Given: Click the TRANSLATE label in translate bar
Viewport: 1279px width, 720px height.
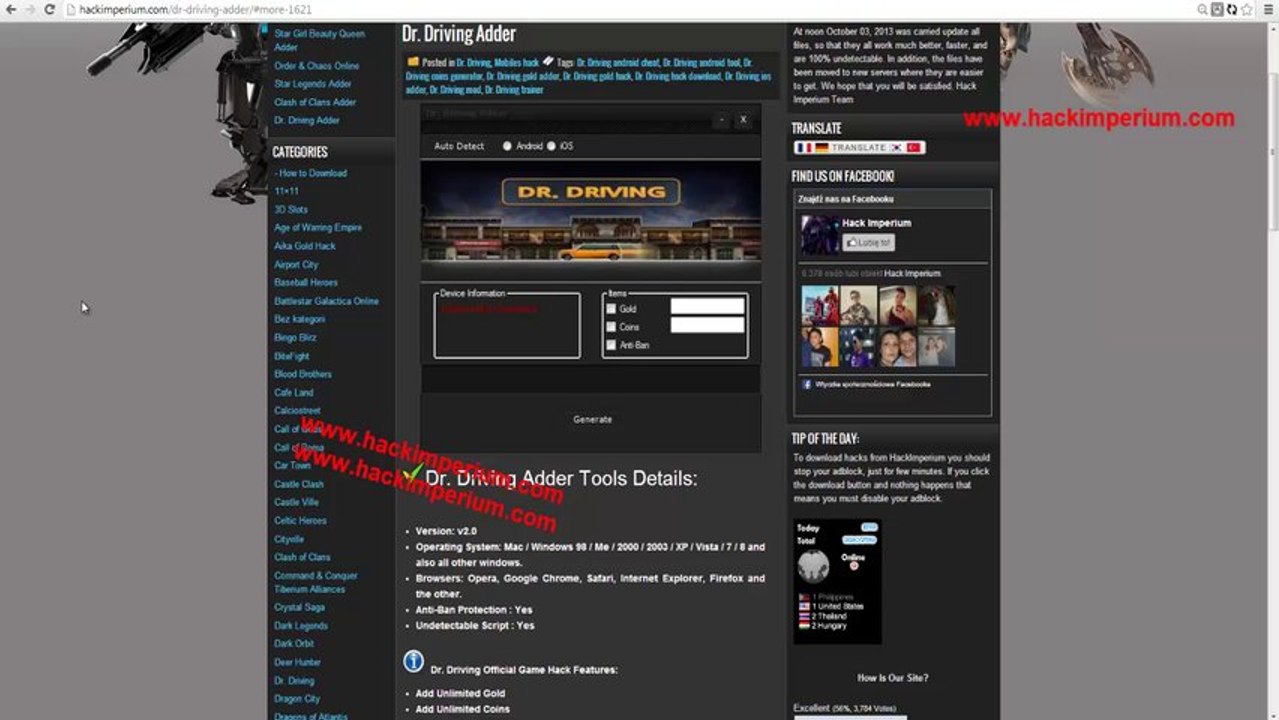Looking at the screenshot, I should click(859, 147).
